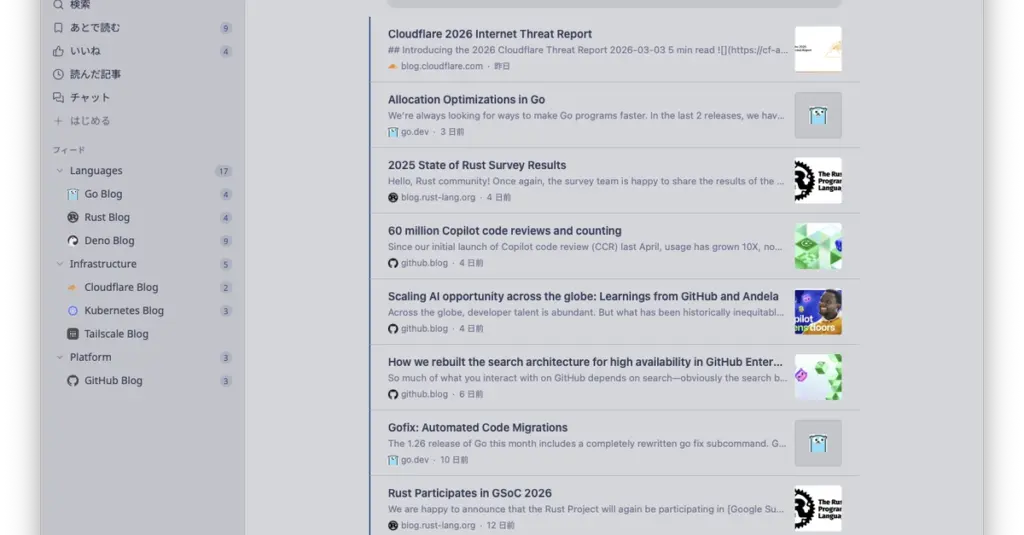Viewport: 1024px width, 535px height.
Task: Click the chat bubbles チャット icon
Action: tap(58, 97)
